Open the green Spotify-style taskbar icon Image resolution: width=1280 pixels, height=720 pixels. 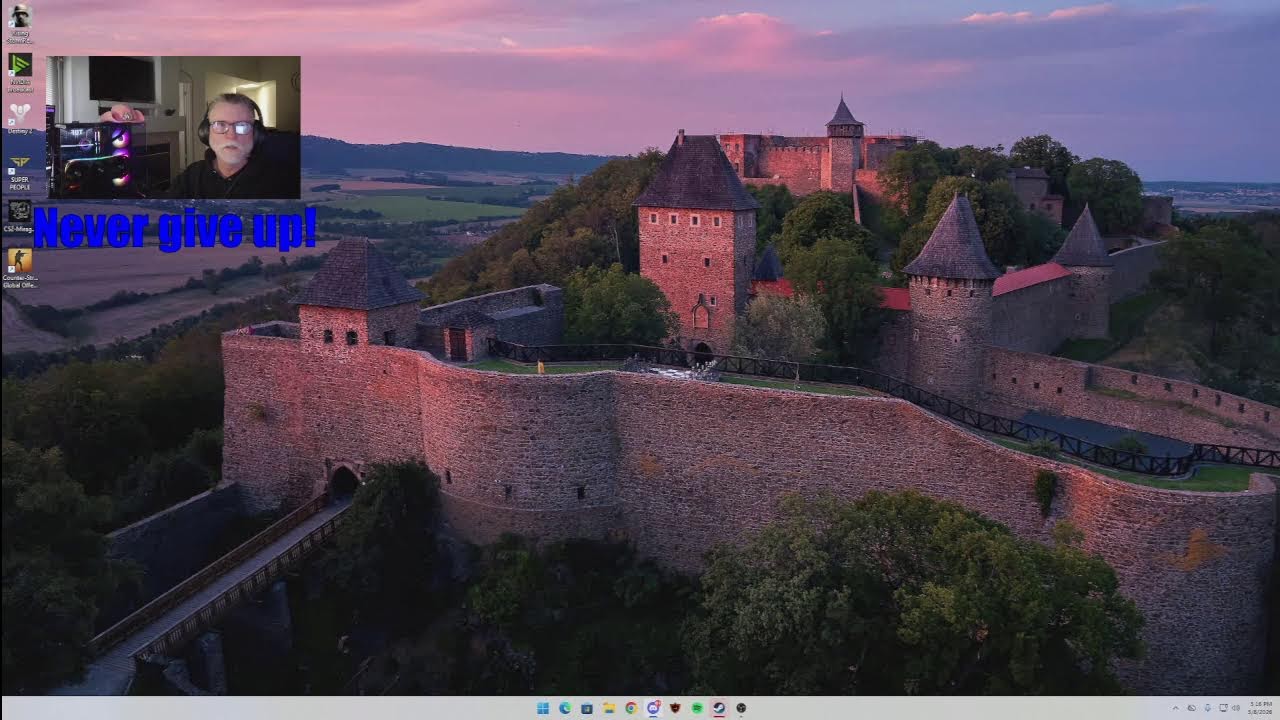point(697,708)
